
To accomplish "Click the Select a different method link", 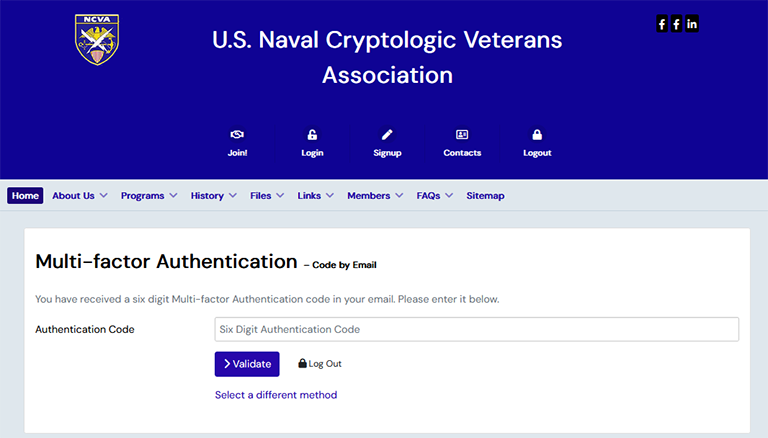I will [276, 395].
